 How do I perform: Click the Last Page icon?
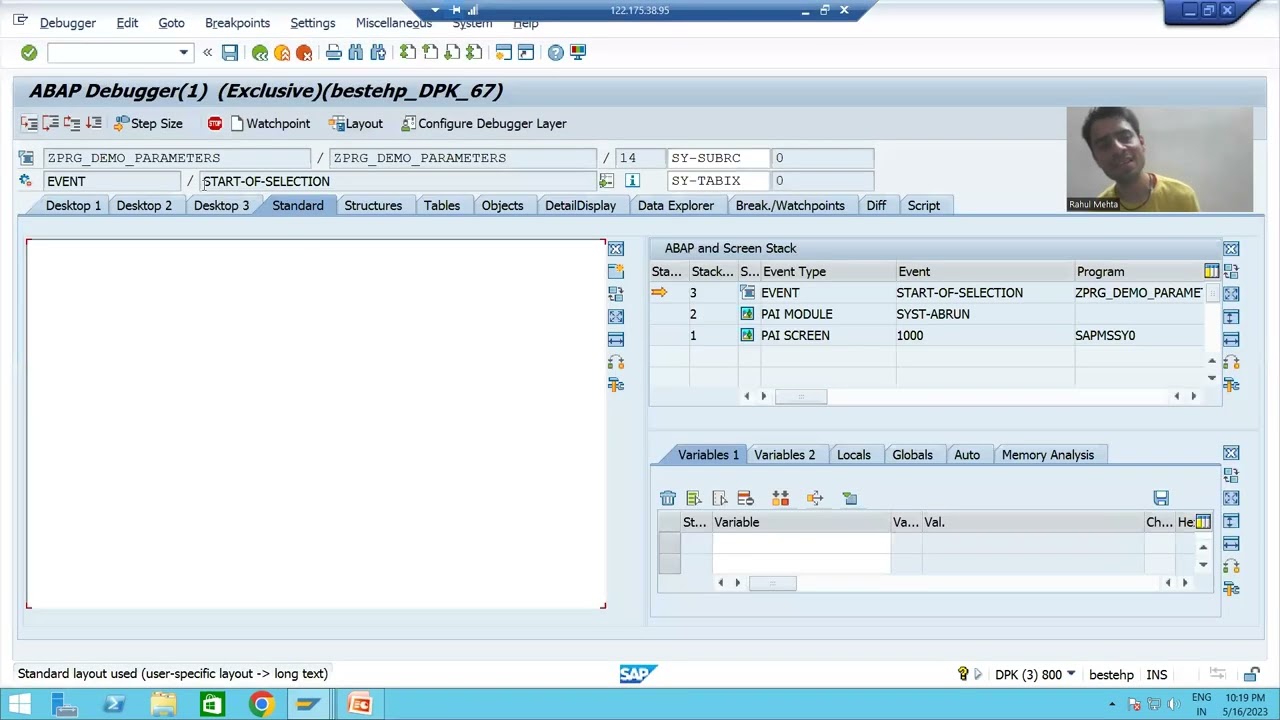coord(474,52)
